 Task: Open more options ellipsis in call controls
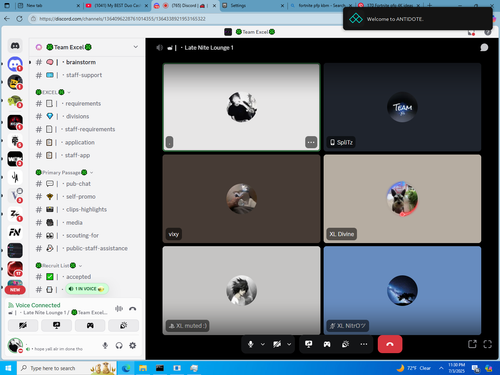(x=364, y=344)
